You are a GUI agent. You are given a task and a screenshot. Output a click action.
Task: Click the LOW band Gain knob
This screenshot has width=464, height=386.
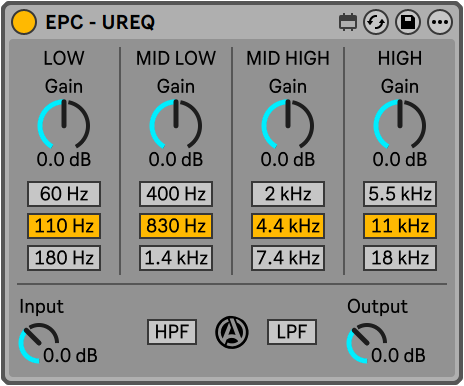[64, 125]
